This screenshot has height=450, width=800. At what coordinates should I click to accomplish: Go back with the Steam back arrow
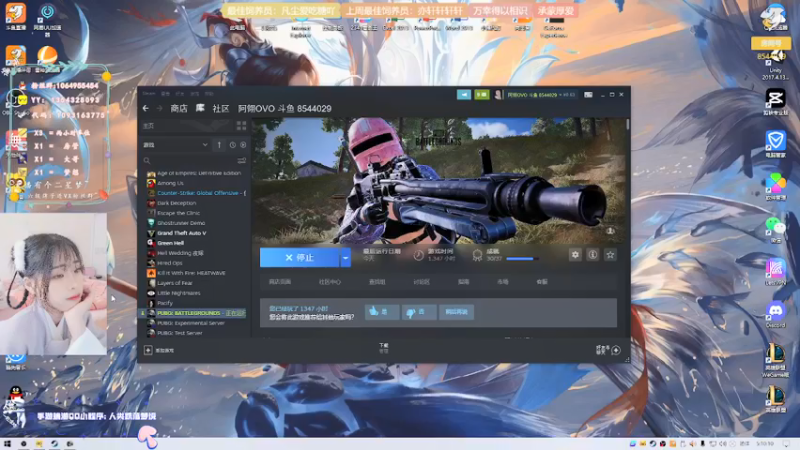pos(146,108)
